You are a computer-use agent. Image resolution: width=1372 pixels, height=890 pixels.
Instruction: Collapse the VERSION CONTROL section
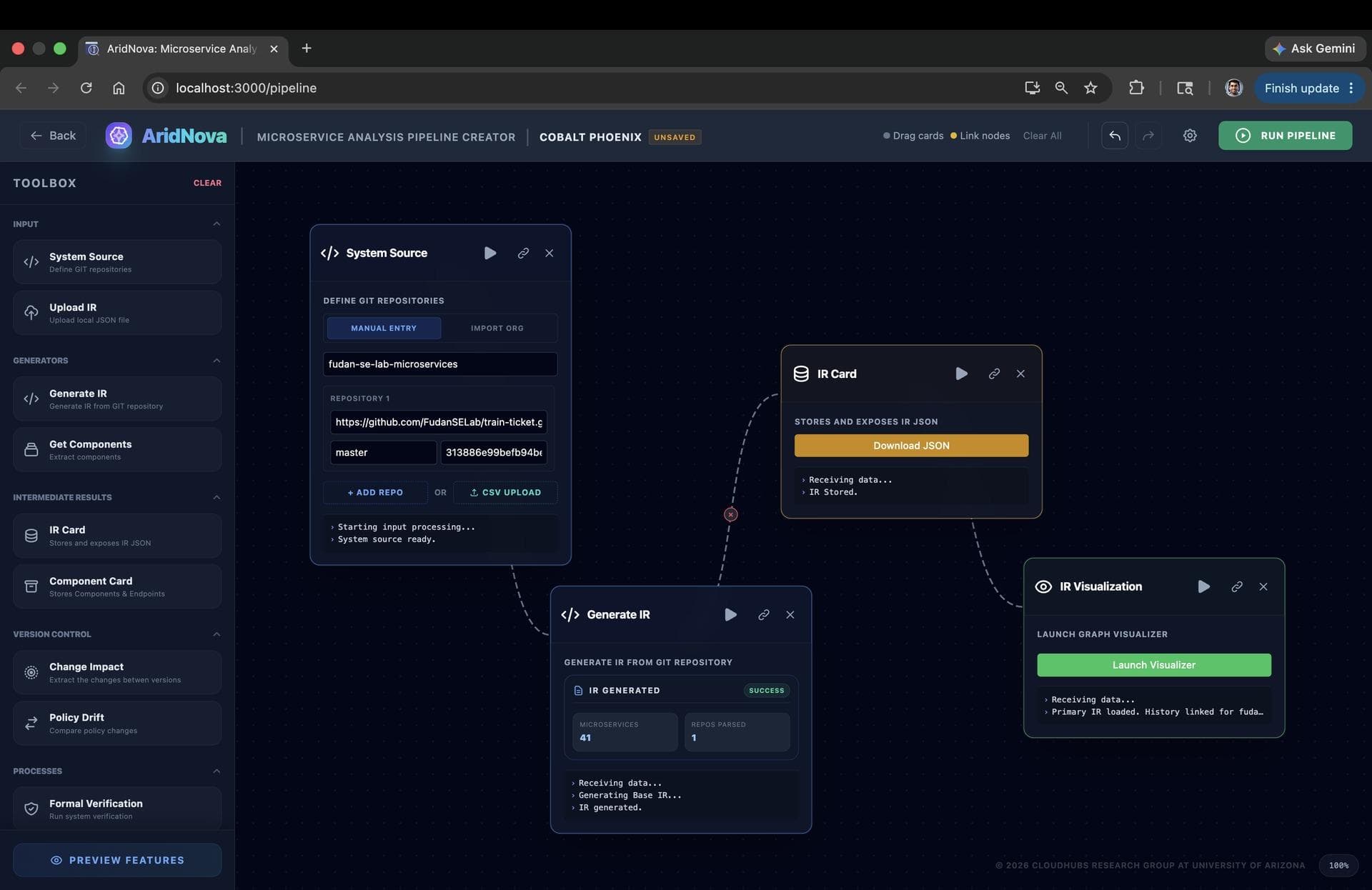[x=217, y=634]
